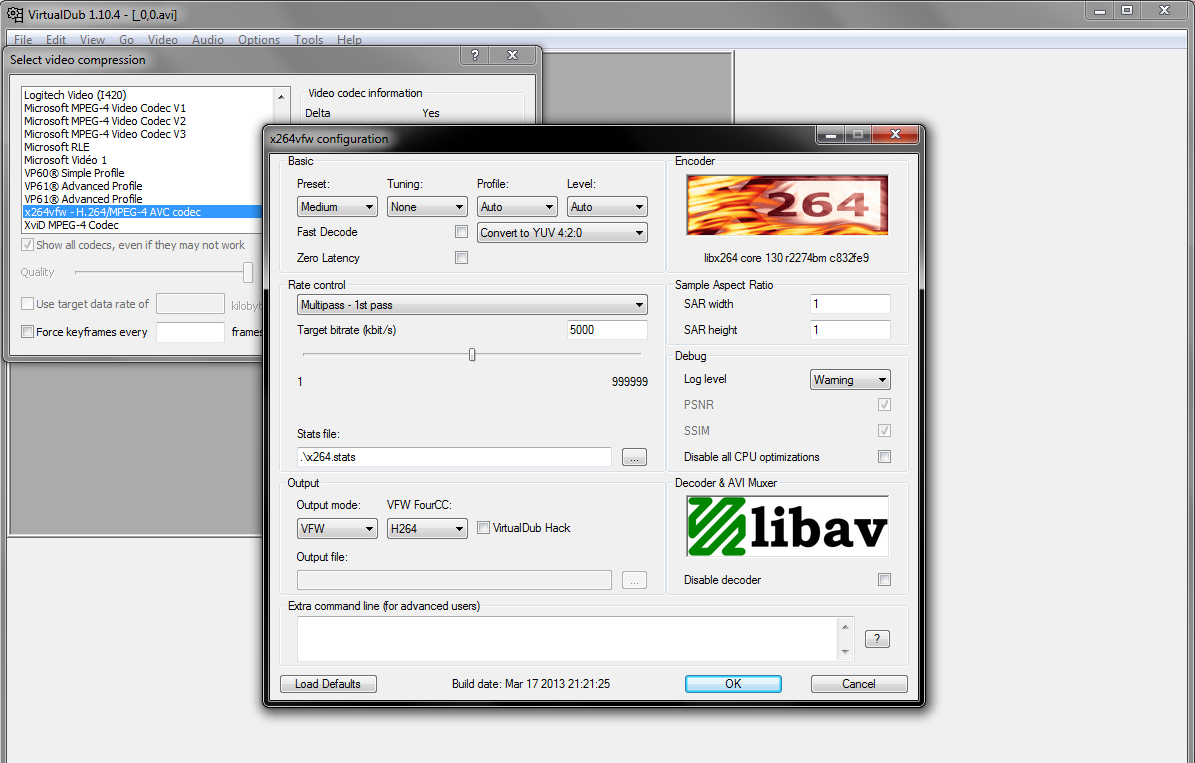Click the codec list scroll up arrow

click(x=281, y=97)
